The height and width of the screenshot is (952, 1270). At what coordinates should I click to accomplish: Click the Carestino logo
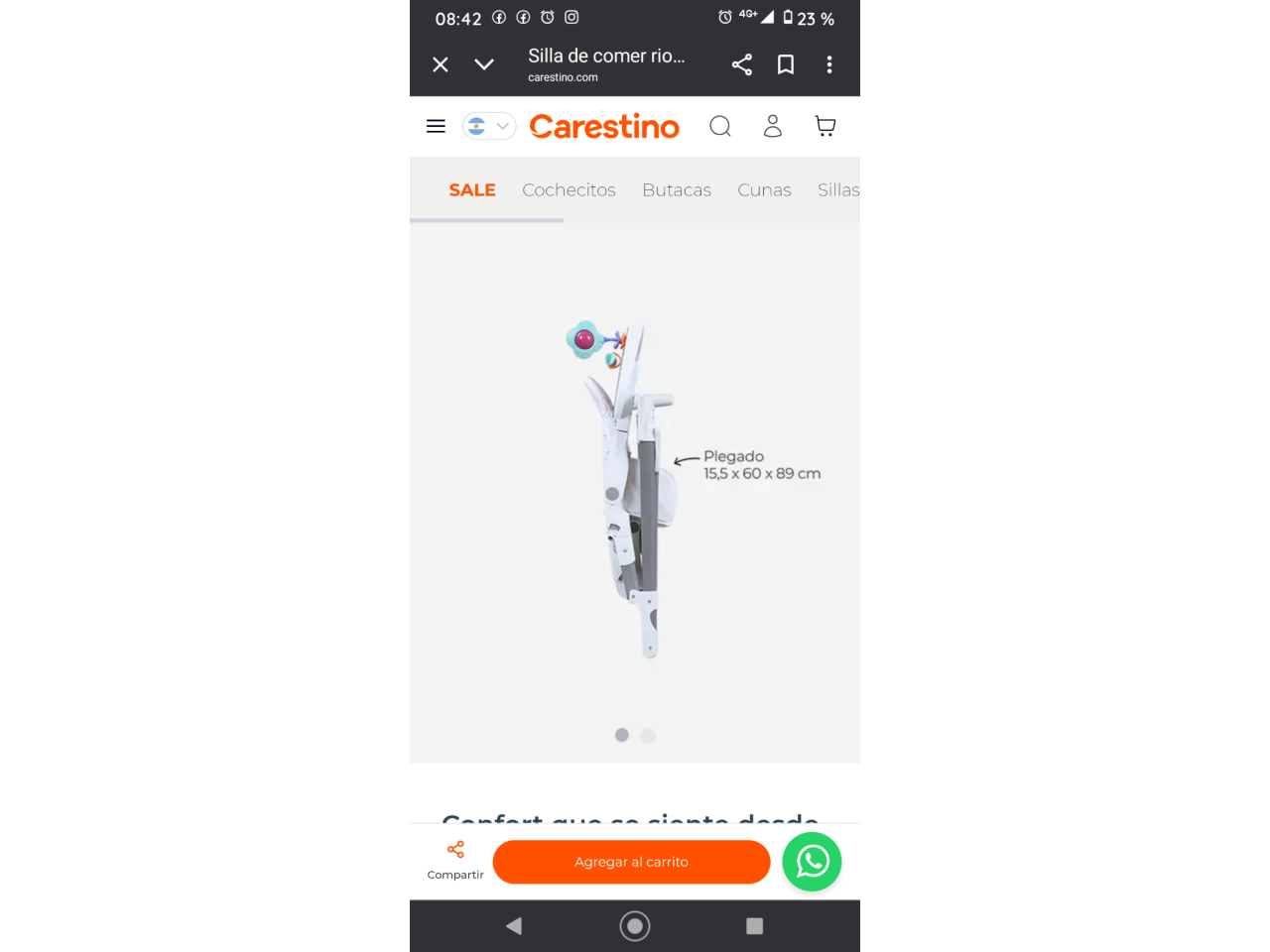pyautogui.click(x=604, y=126)
